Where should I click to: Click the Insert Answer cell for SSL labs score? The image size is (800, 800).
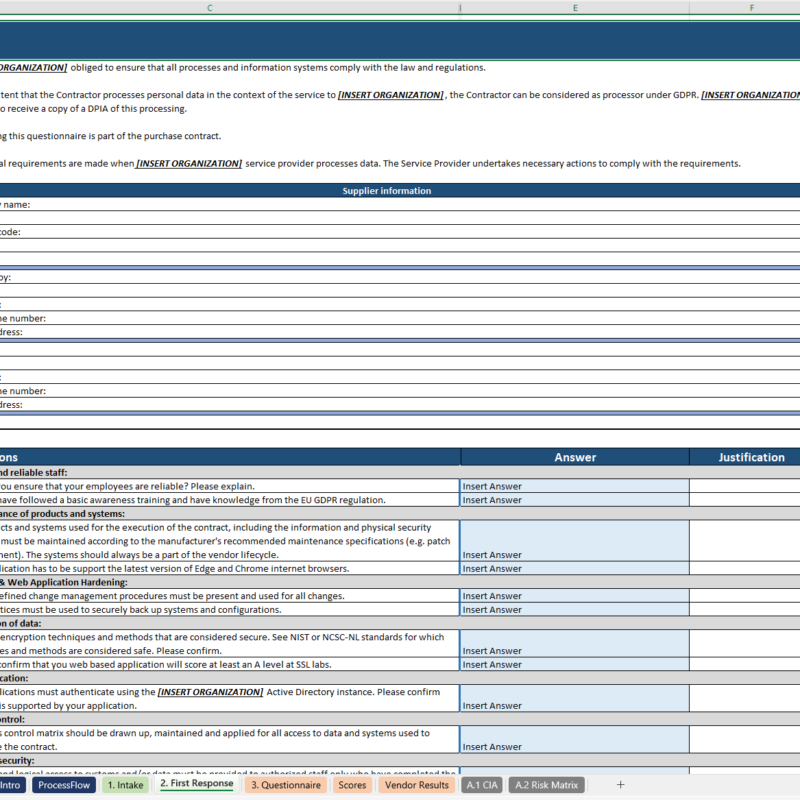coord(575,664)
